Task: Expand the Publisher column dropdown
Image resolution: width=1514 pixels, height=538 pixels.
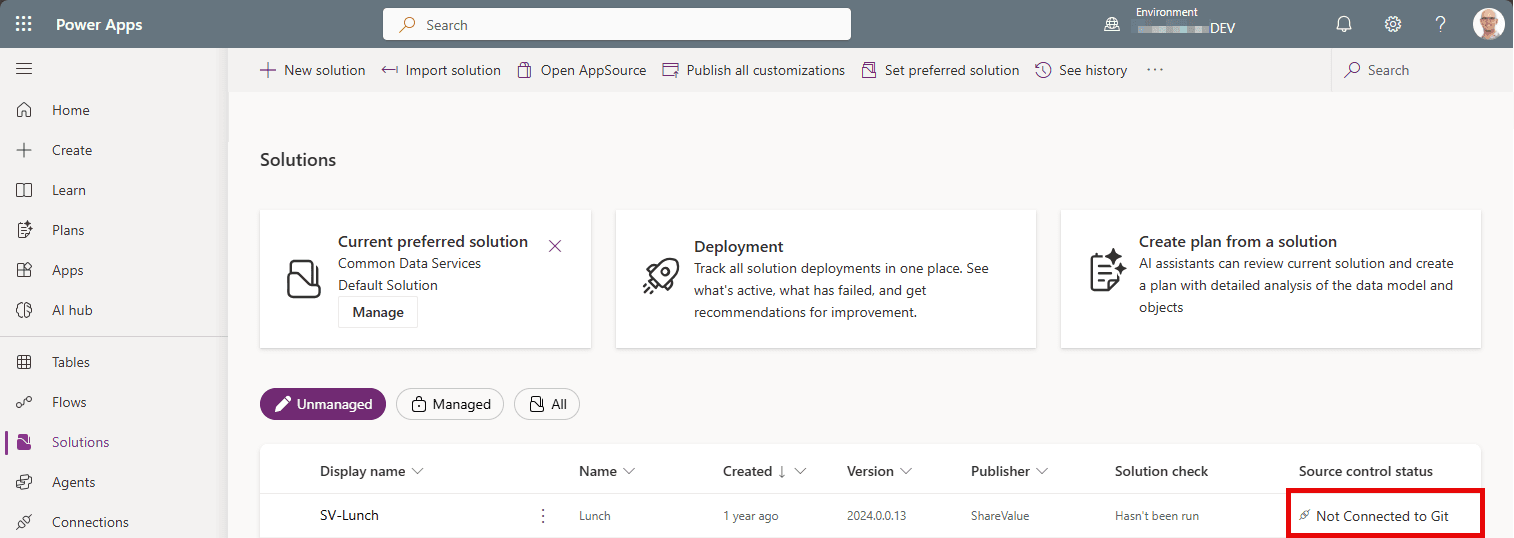Action: (x=1042, y=471)
